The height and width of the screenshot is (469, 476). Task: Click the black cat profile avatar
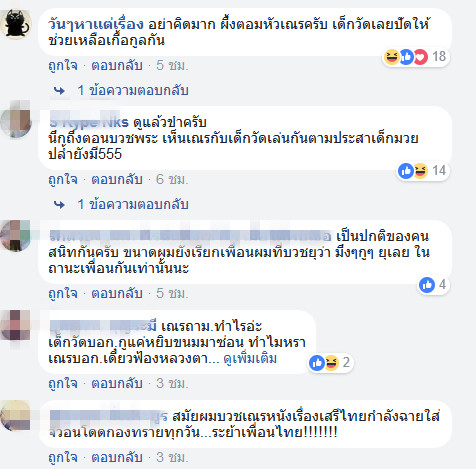click(16, 24)
